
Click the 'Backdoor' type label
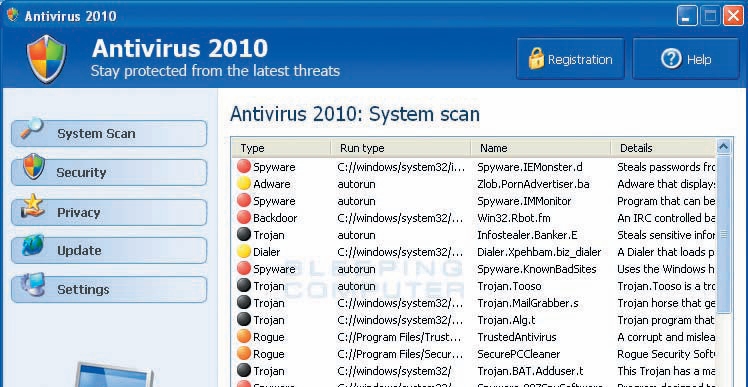click(x=275, y=218)
